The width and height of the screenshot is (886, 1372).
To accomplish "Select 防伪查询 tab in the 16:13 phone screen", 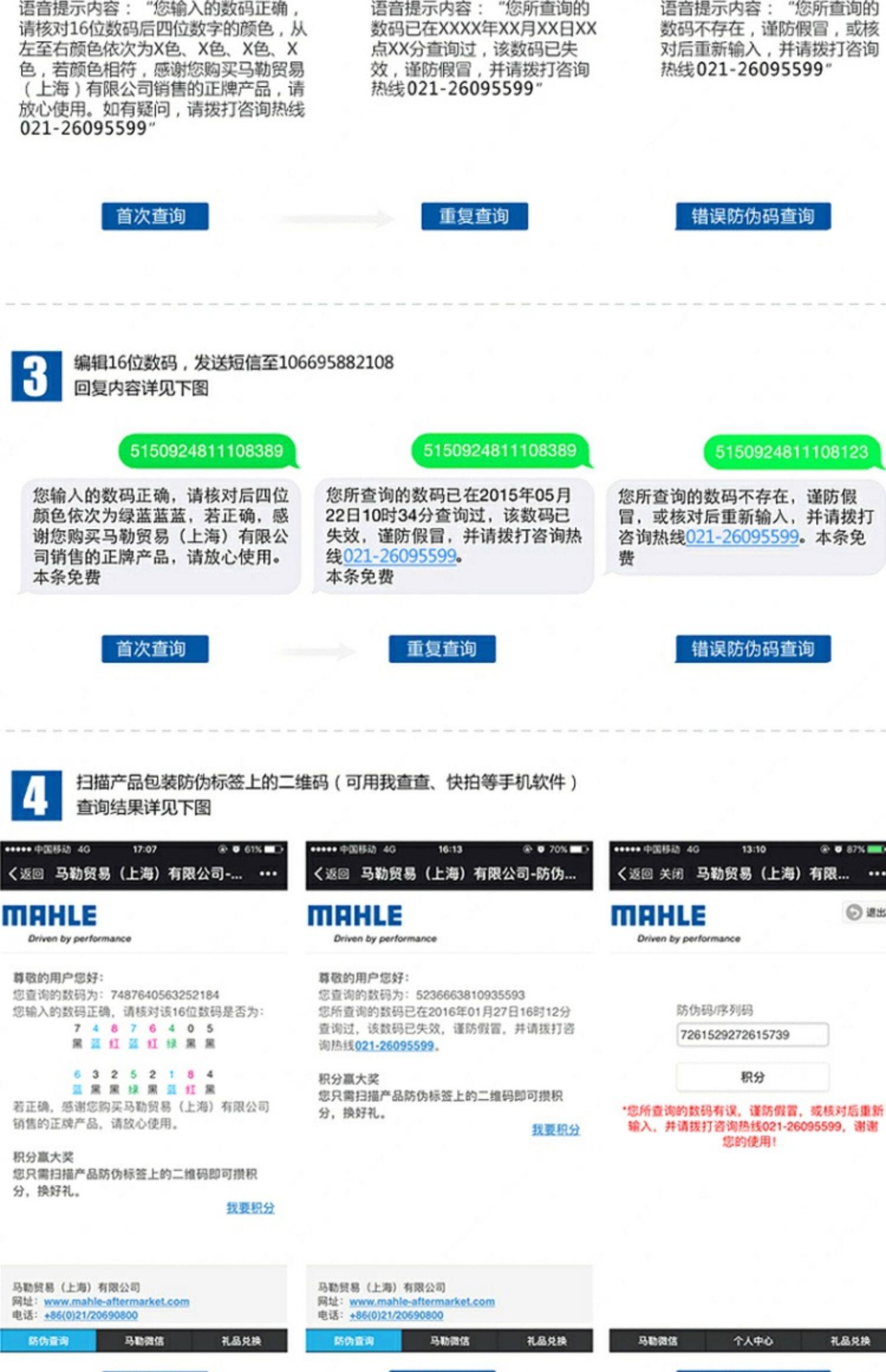I will tap(354, 1341).
